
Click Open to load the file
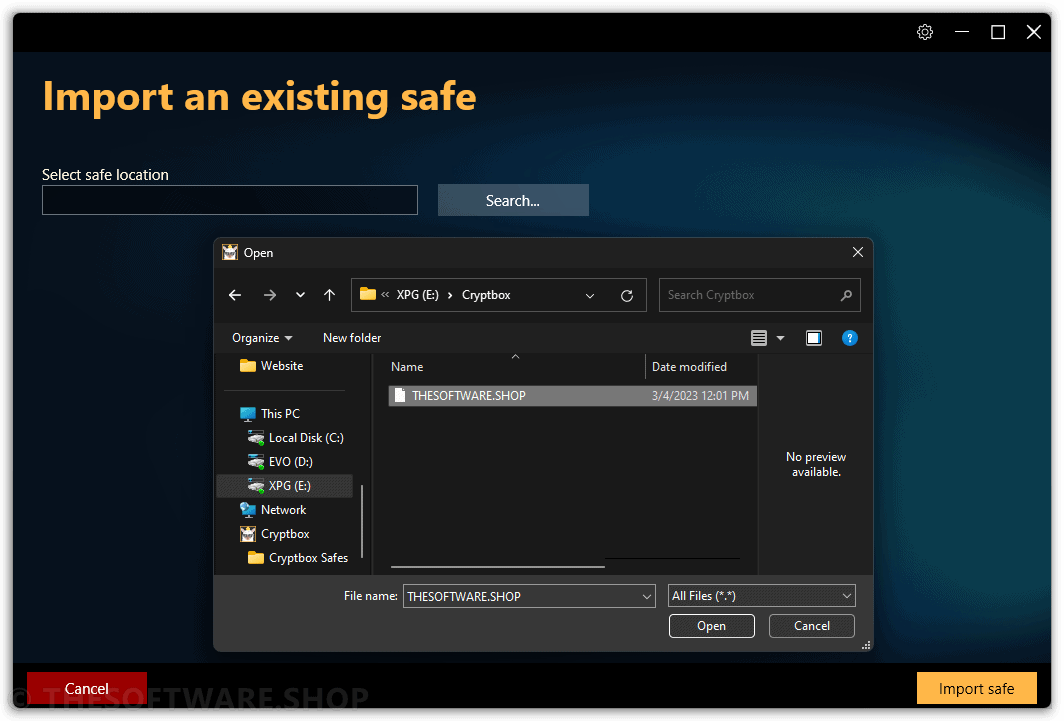711,625
